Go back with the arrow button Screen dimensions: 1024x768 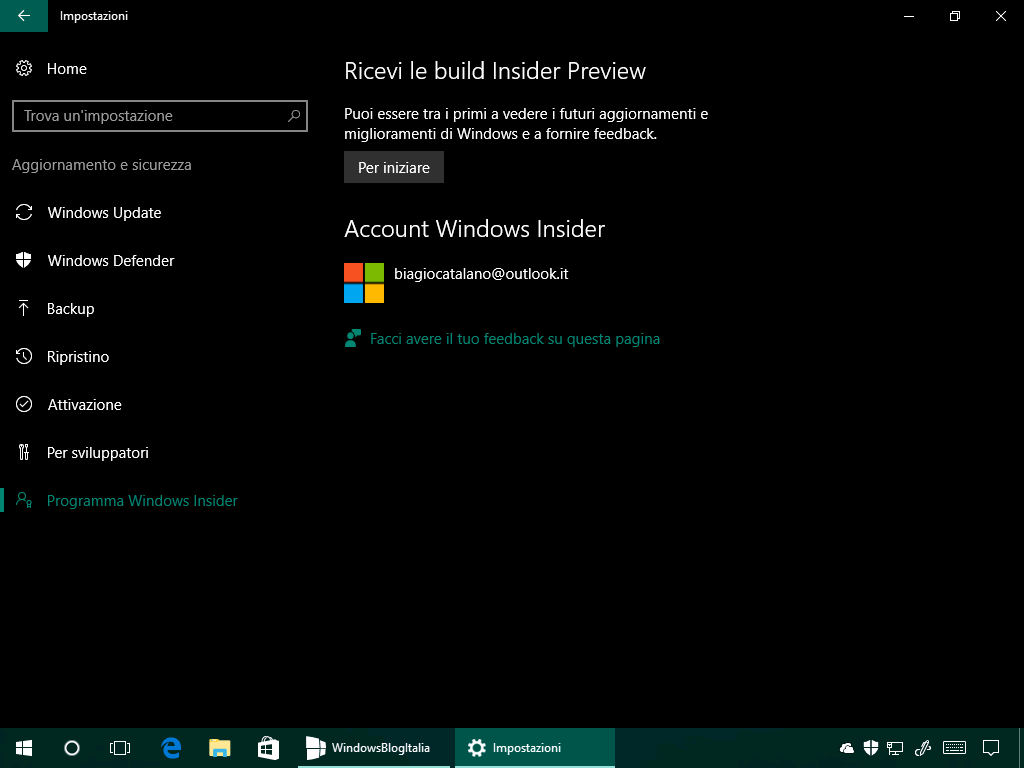click(24, 16)
